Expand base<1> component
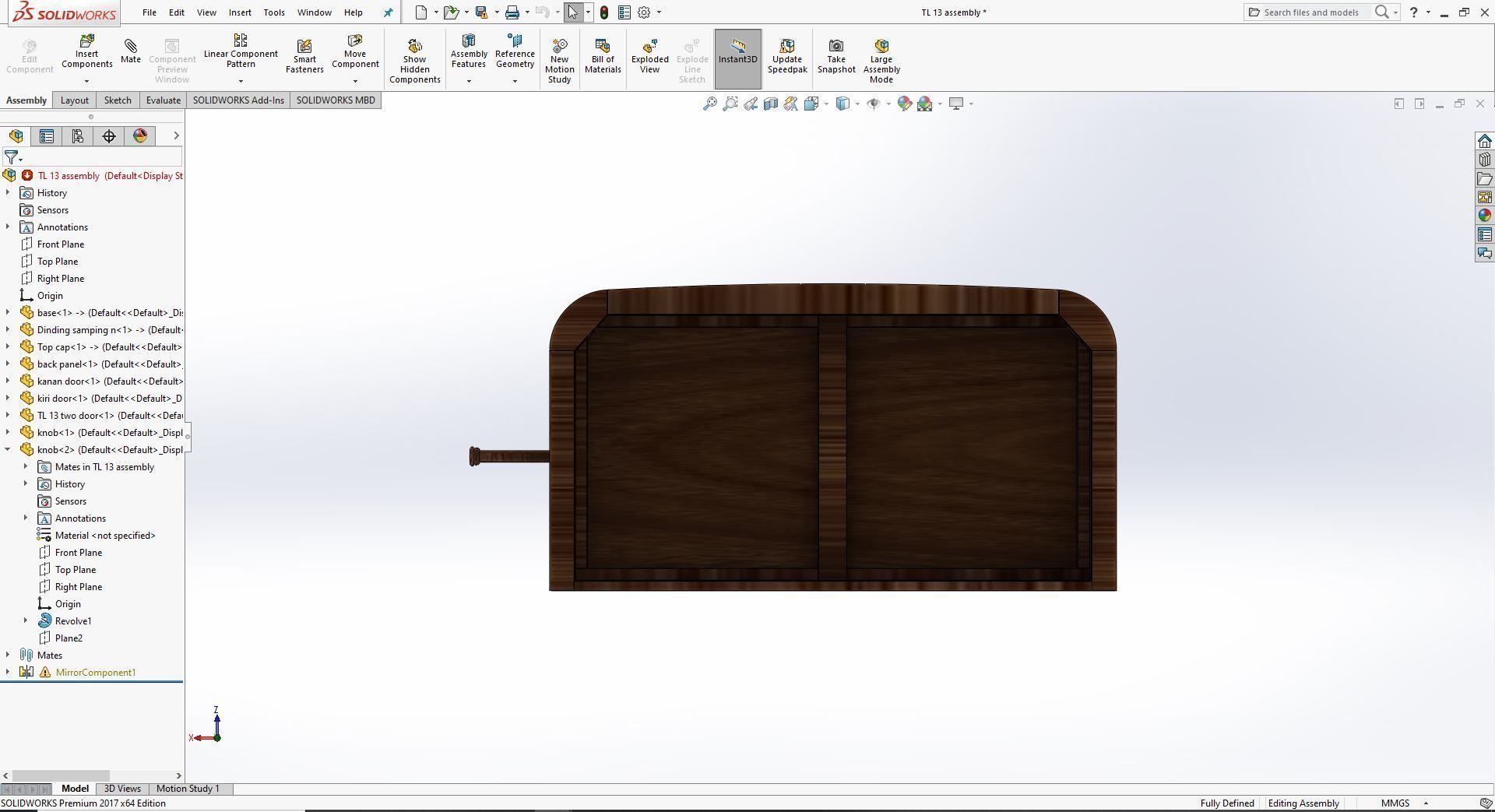 8,313
